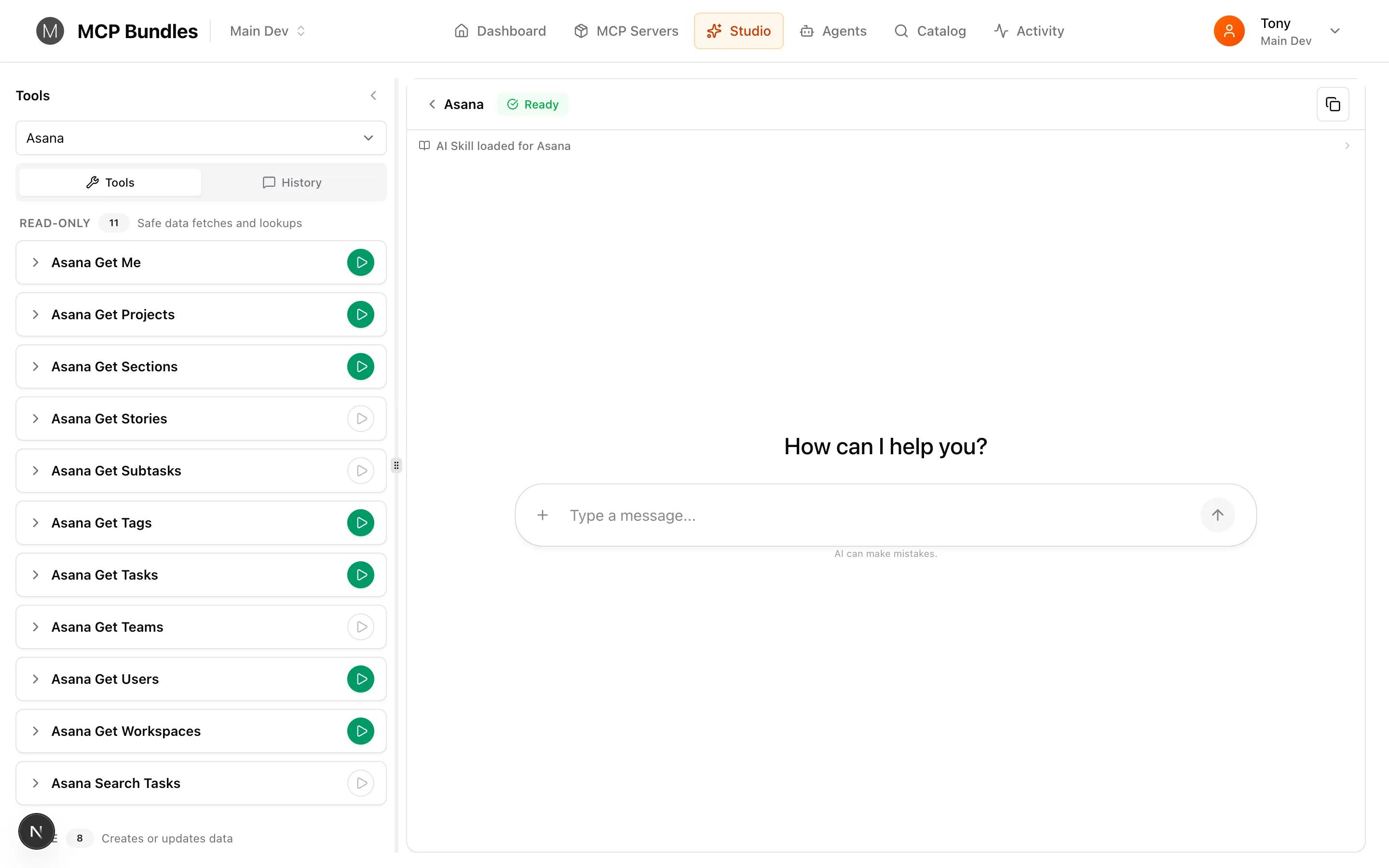Expand the Asana Get Sections tool details
The height and width of the screenshot is (868, 1389).
click(x=36, y=367)
